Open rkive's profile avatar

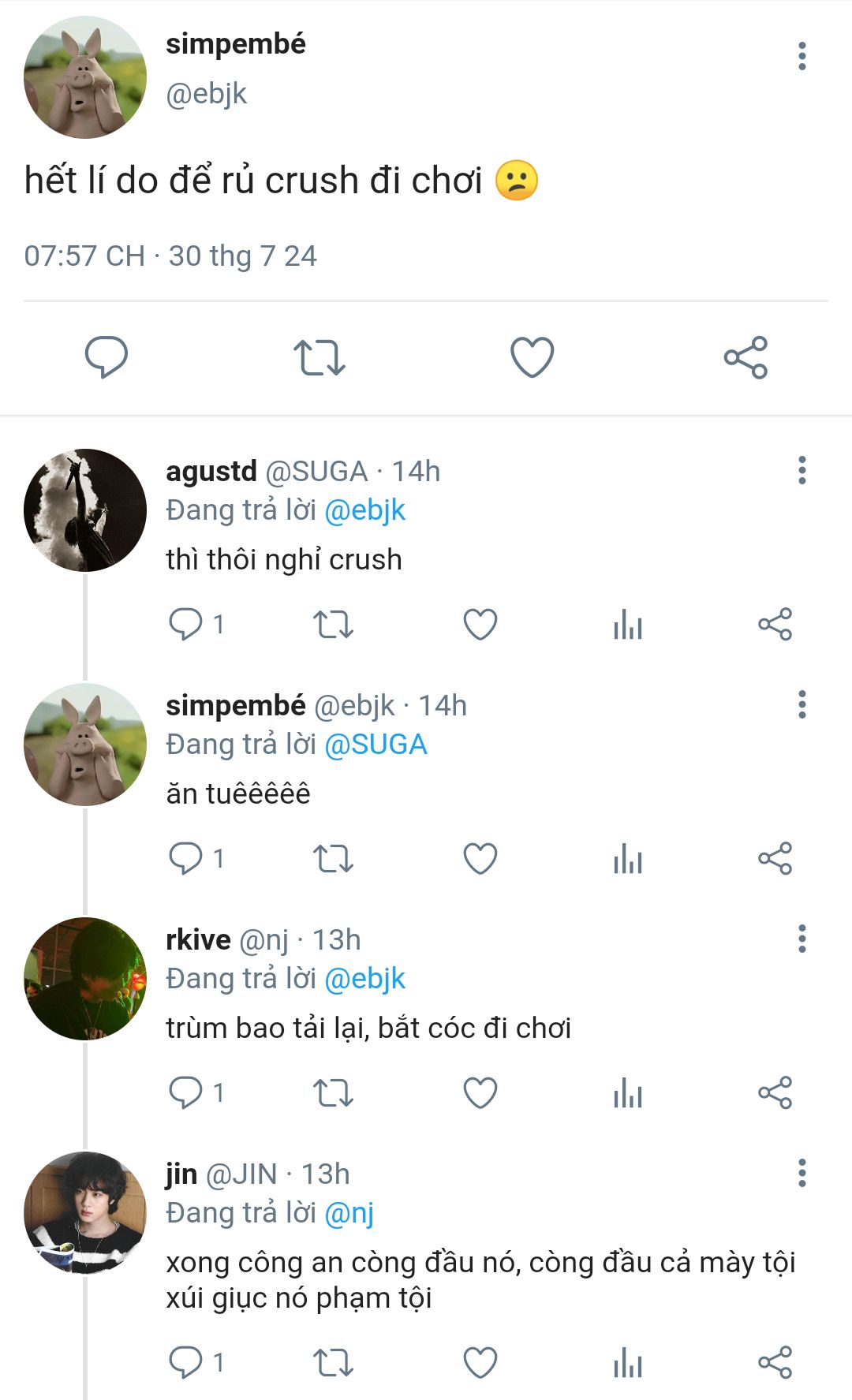[85, 979]
